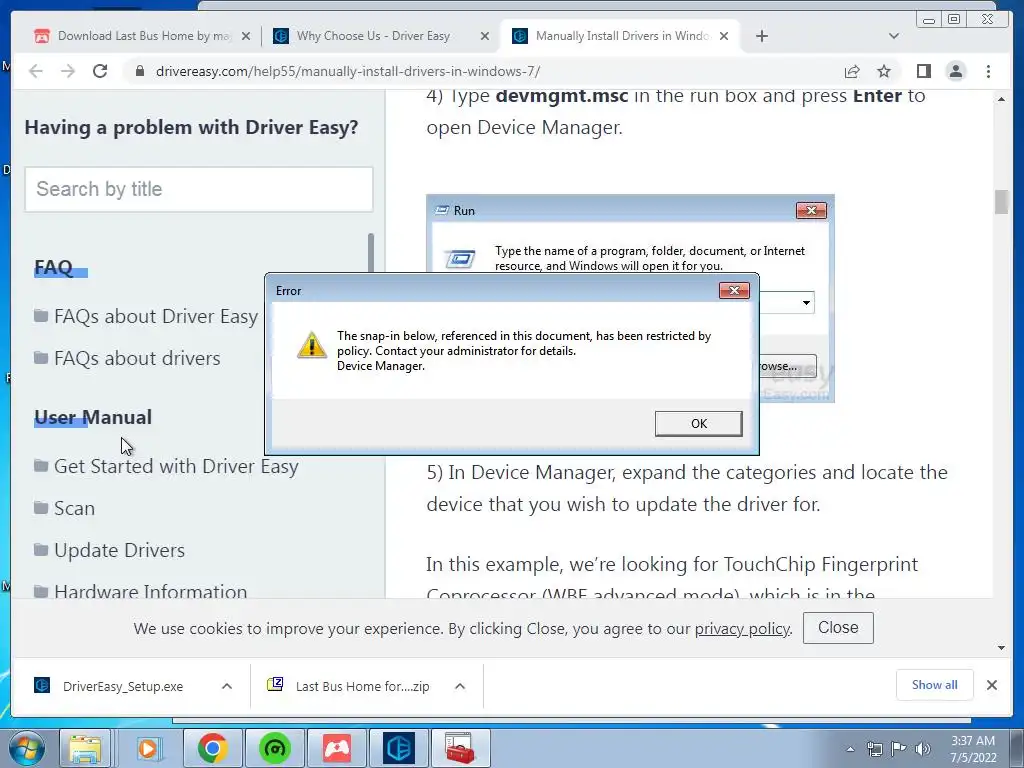Click OK in the Error dialog
The width and height of the screenshot is (1024, 768).
click(x=698, y=423)
